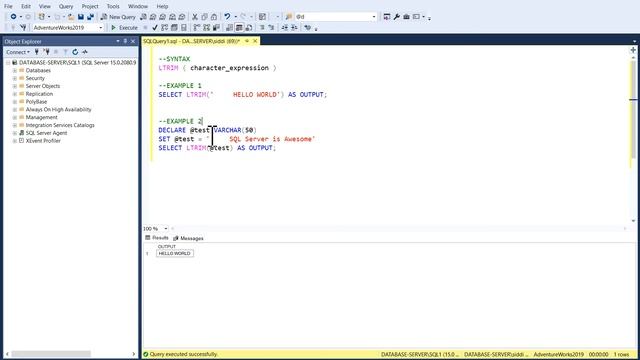Viewport: 640px width, 360px height.
Task: Click the 'Query executed successfully.' status text
Action: click(184, 354)
